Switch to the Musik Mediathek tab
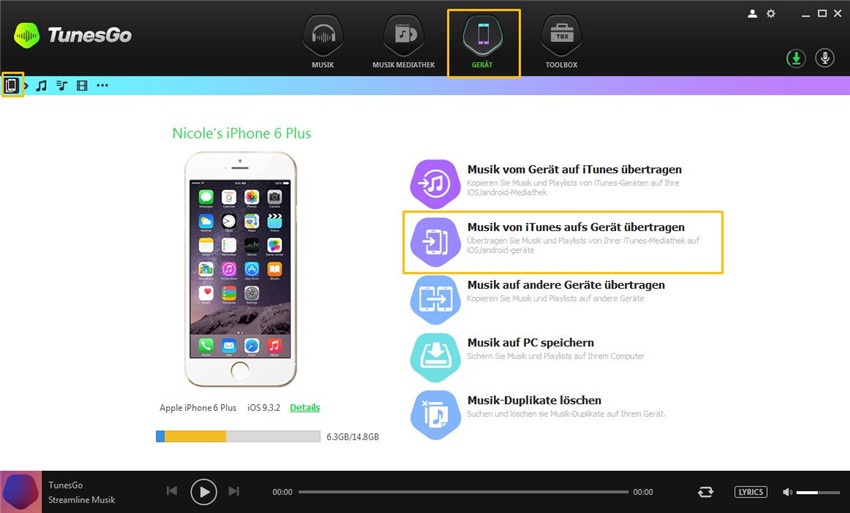This screenshot has width=850, height=513. tap(403, 42)
